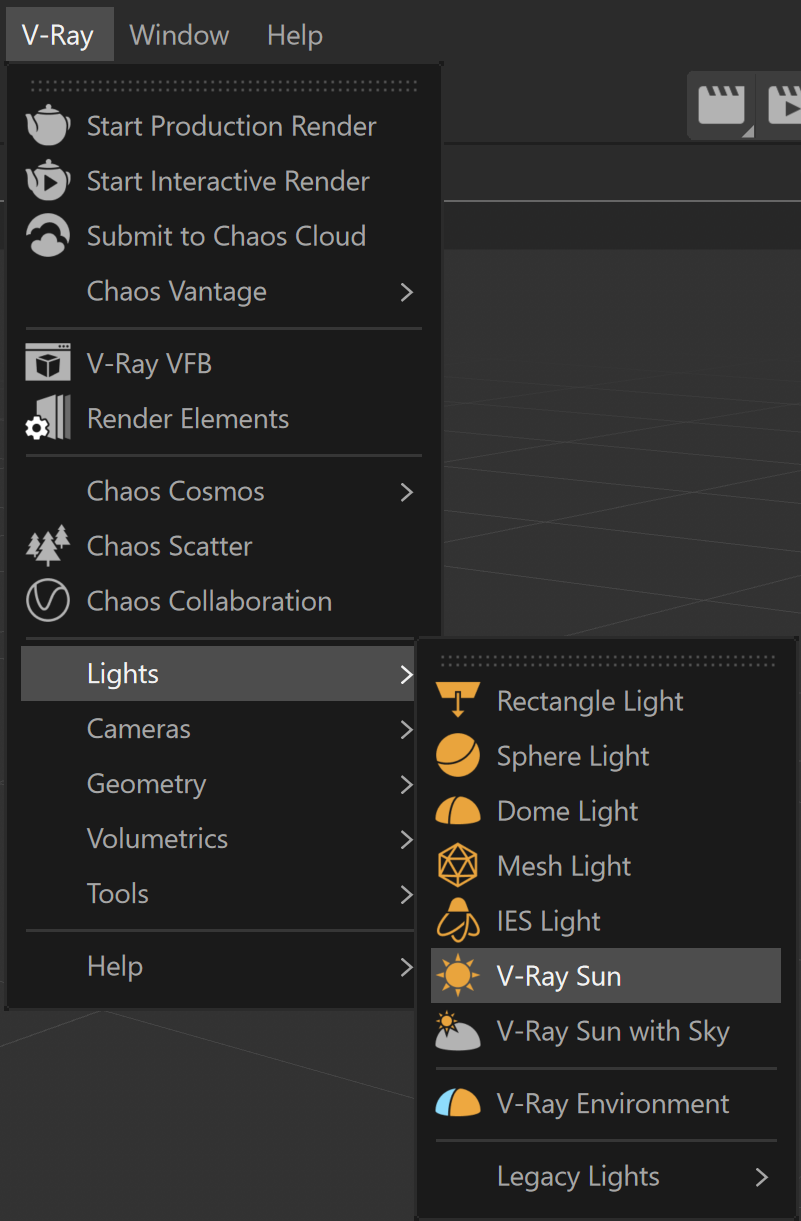Click the Start Interactive Render teapot icon
The image size is (801, 1221).
tap(47, 181)
